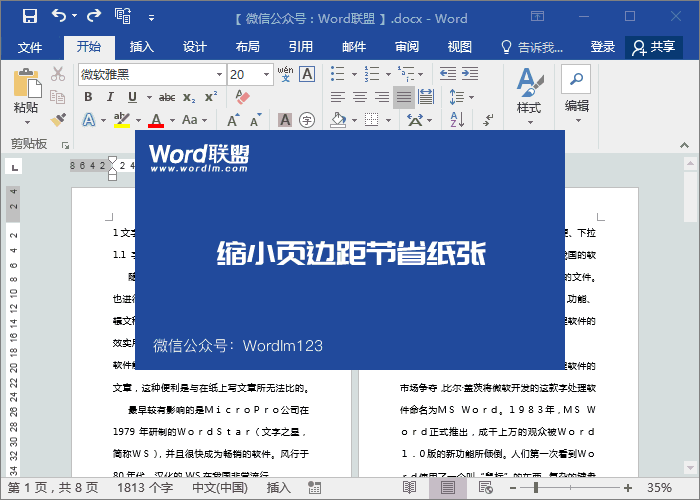Toggle center paragraph alignment

point(360,97)
